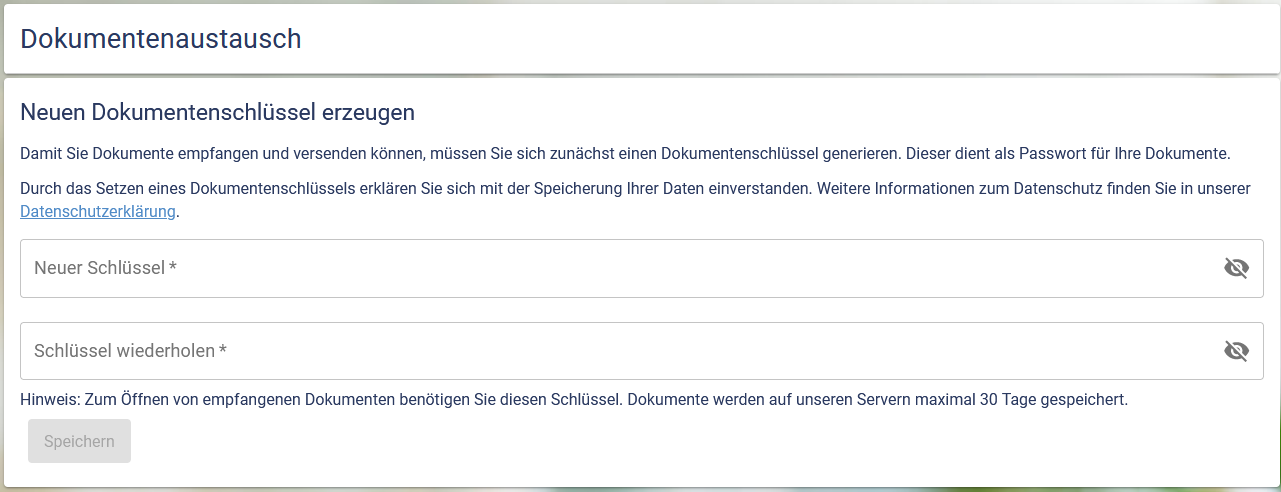Show the Neuer Schlüssel password text
Viewport: 1281px width, 492px height.
(1236, 268)
